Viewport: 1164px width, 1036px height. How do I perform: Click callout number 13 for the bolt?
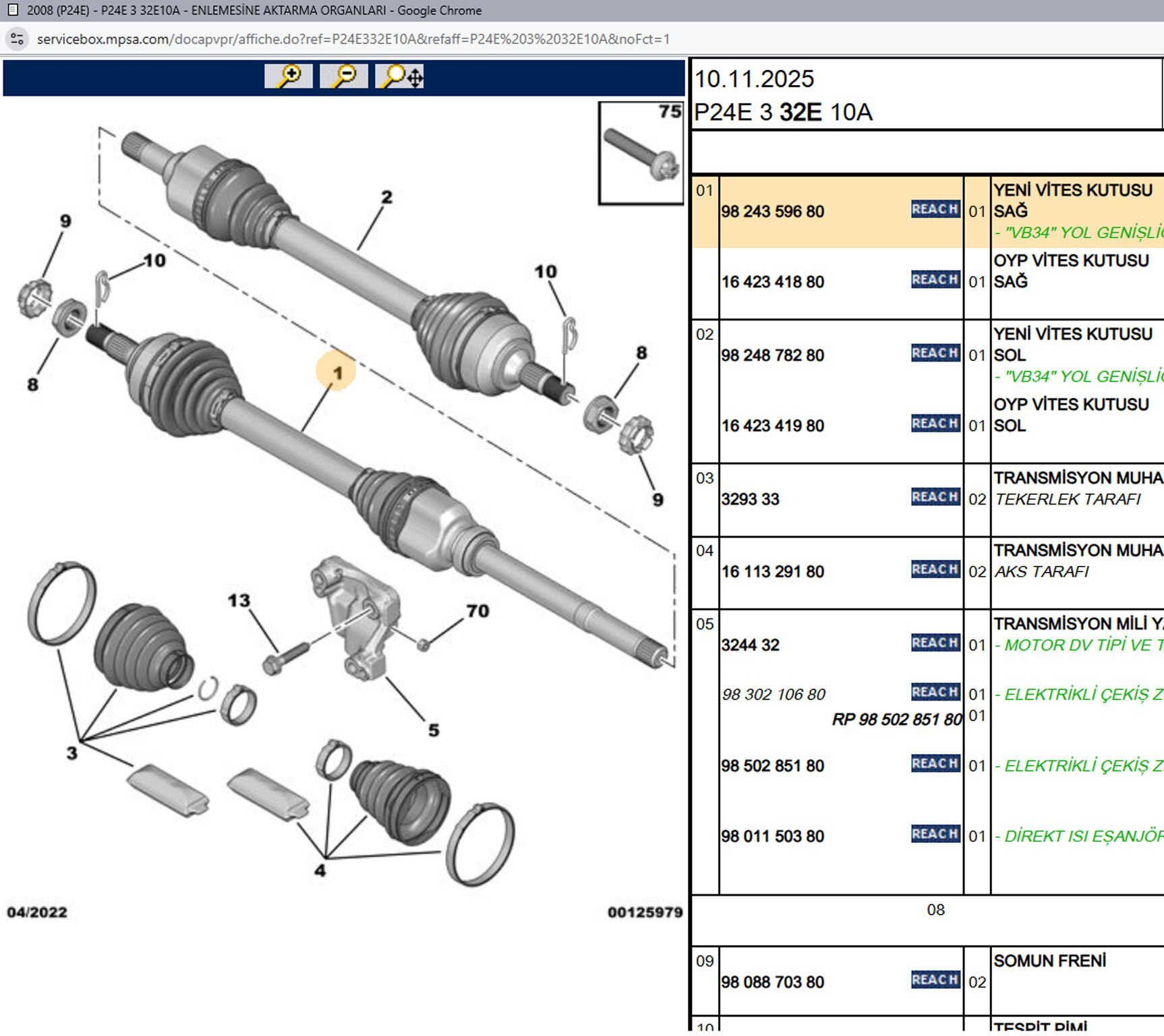pos(239,600)
